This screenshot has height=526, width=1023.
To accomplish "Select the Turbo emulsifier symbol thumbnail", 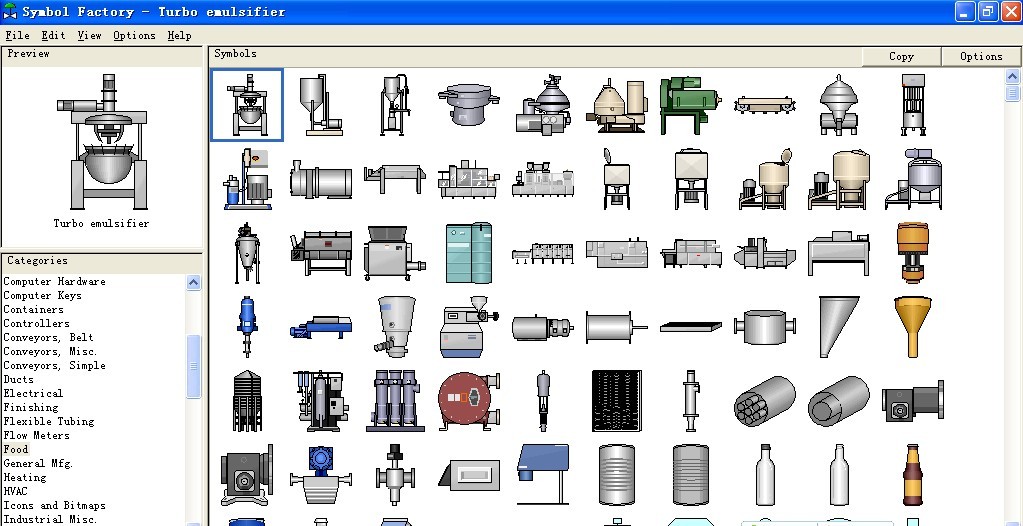I will [247, 104].
